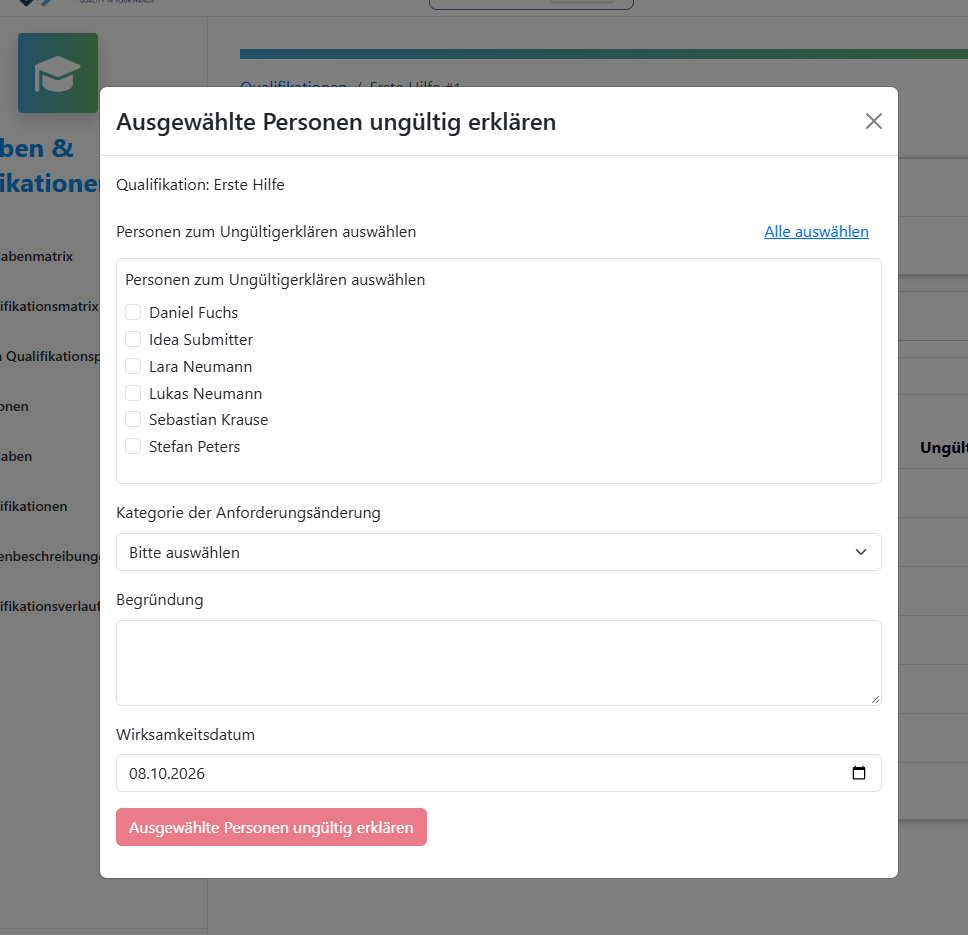This screenshot has height=935, width=968.
Task: Check the Daniel Fuchs checkbox
Action: click(x=133, y=312)
